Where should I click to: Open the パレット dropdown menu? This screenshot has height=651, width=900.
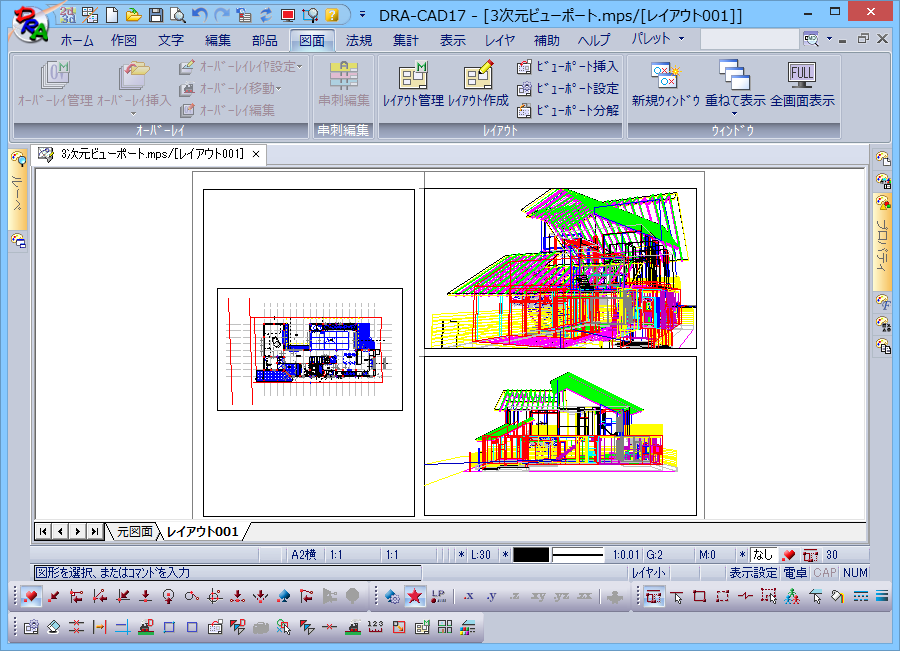[658, 39]
